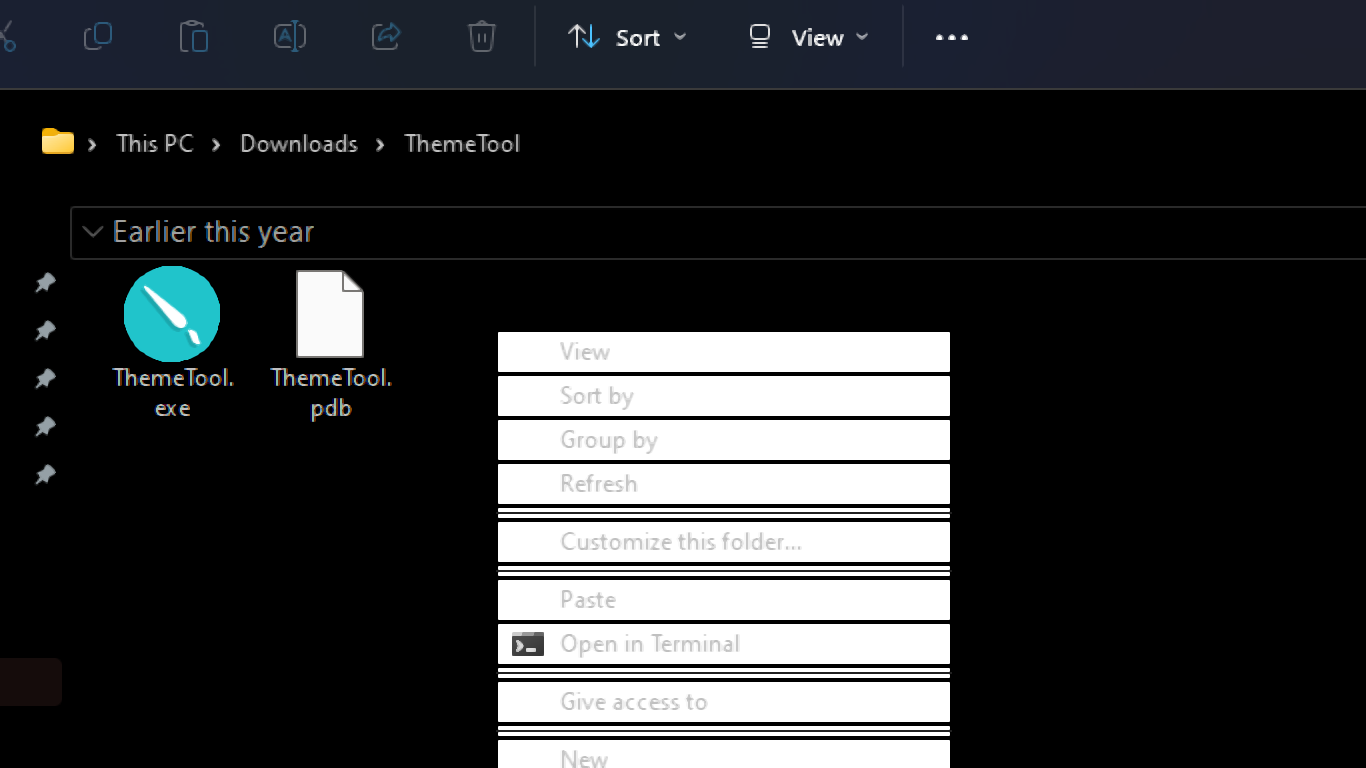This screenshot has height=768, width=1366.
Task: Click the terminal icon beside Open in Terminal
Action: click(x=527, y=643)
